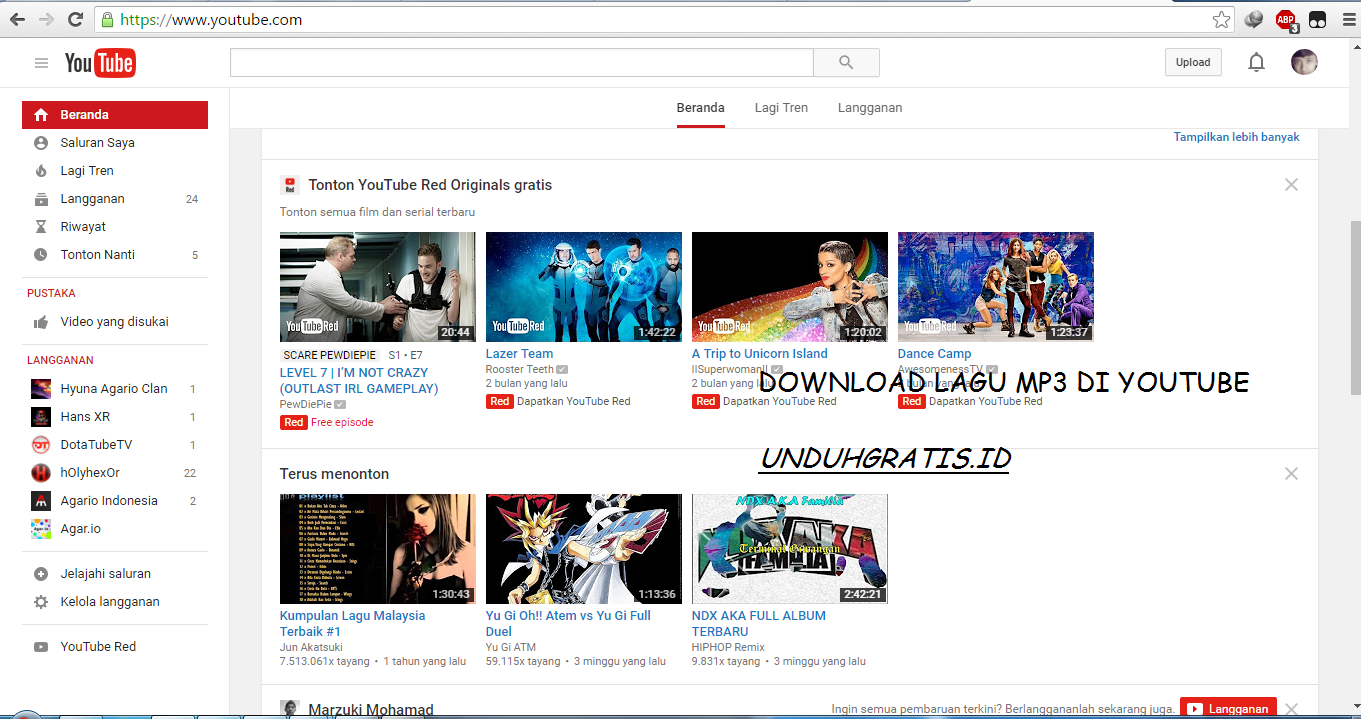1361x719 pixels.
Task: Click the YouTube Red sidebar icon
Action: [41, 647]
